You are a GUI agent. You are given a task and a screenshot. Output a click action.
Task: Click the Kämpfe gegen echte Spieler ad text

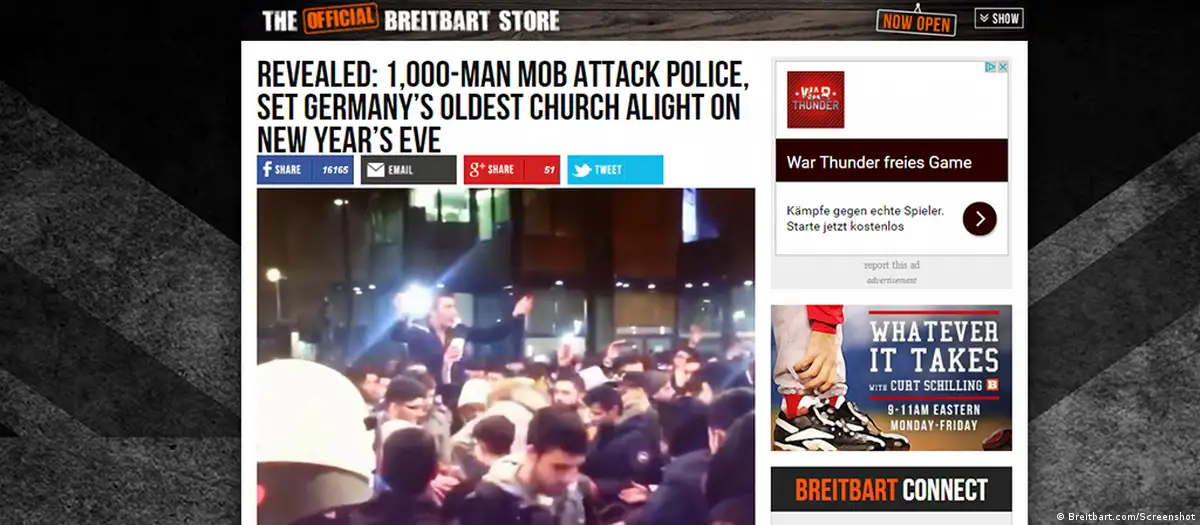point(865,219)
